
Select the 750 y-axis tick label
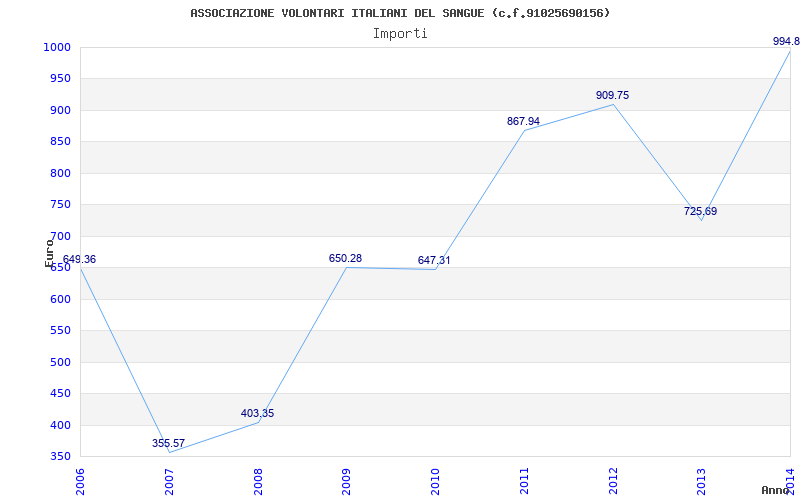click(60, 205)
